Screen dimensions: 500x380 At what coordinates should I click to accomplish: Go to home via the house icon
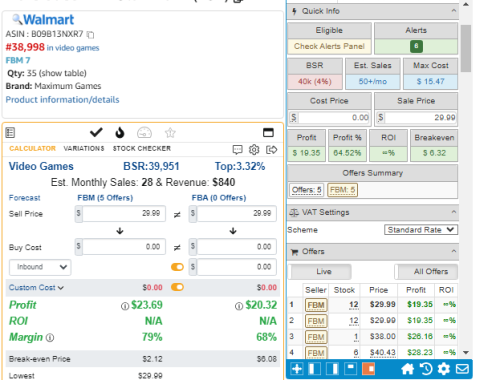point(407,369)
